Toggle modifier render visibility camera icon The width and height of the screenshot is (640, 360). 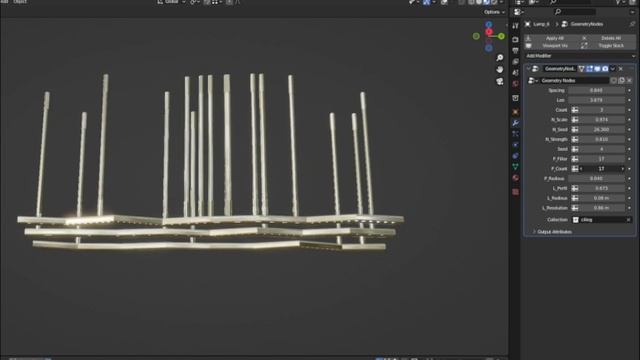pyautogui.click(x=605, y=69)
